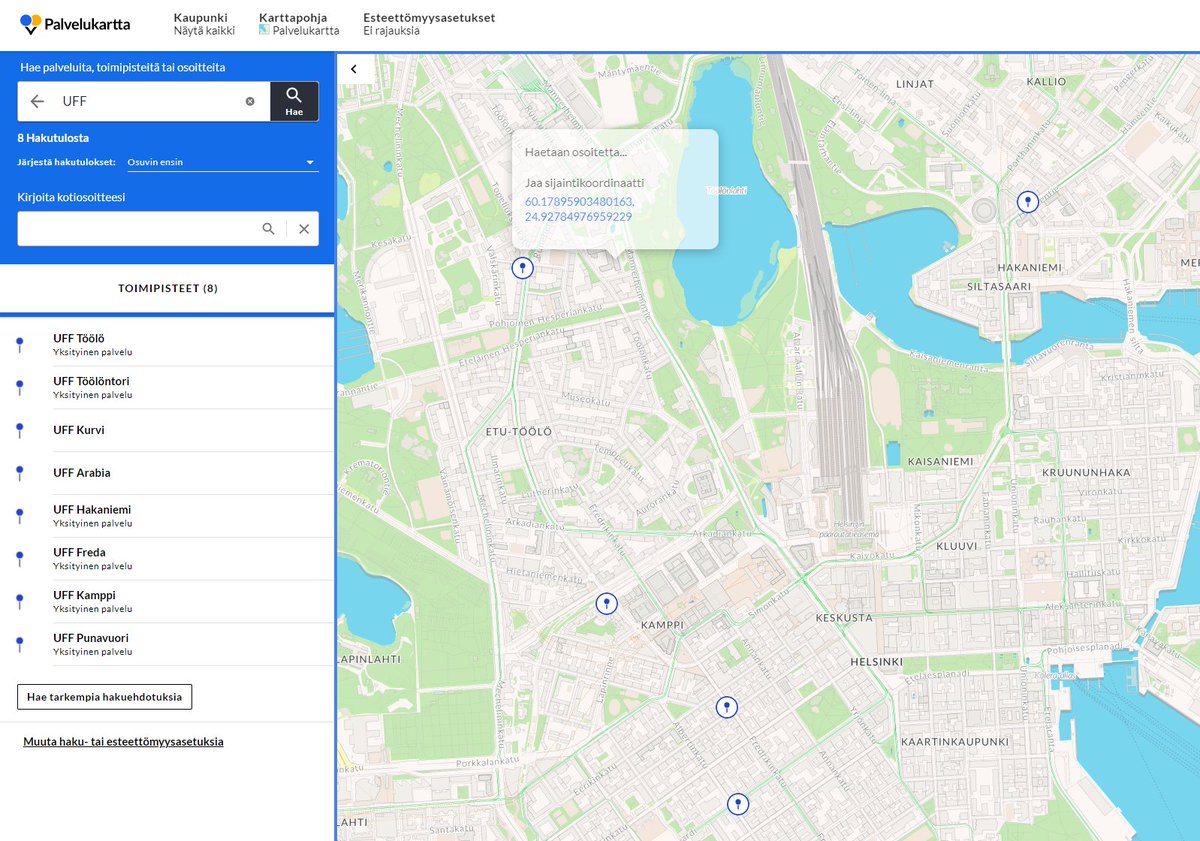Click the pin icon beside UFF Freda

pos(19,559)
